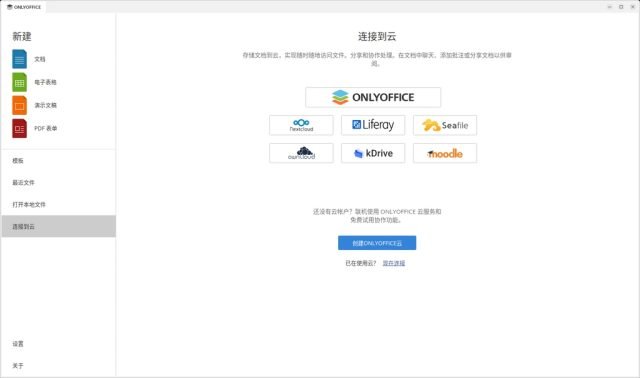The height and width of the screenshot is (378, 640).
Task: Open the 关于 (About) page
Action: [58, 366]
